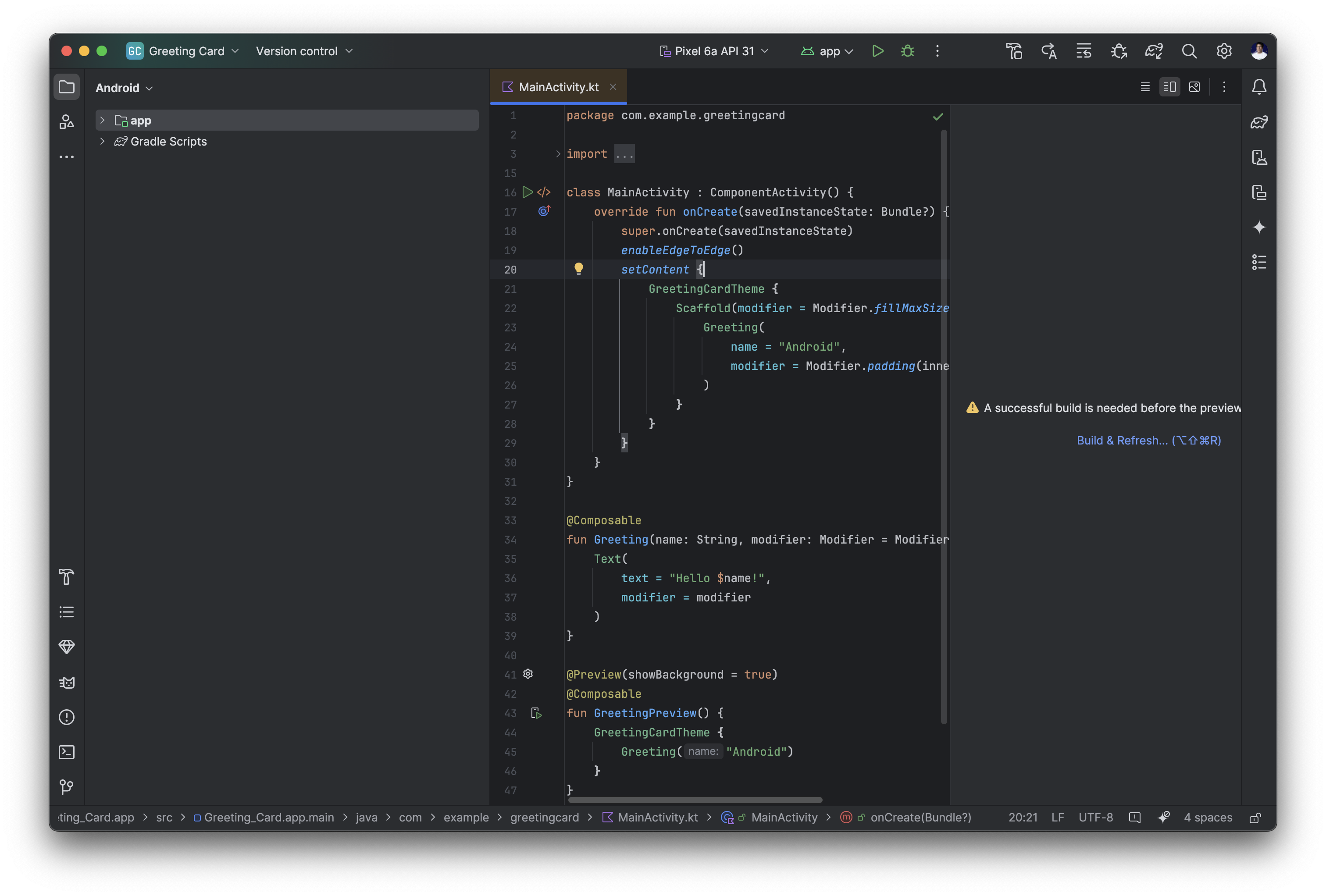The height and width of the screenshot is (896, 1326).
Task: Expand the Gradle Scripts tree node
Action: (x=102, y=142)
